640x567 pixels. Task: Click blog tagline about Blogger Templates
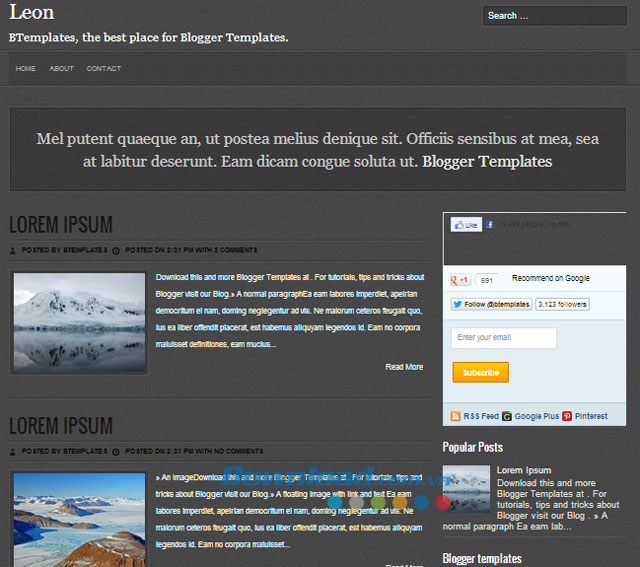(149, 38)
